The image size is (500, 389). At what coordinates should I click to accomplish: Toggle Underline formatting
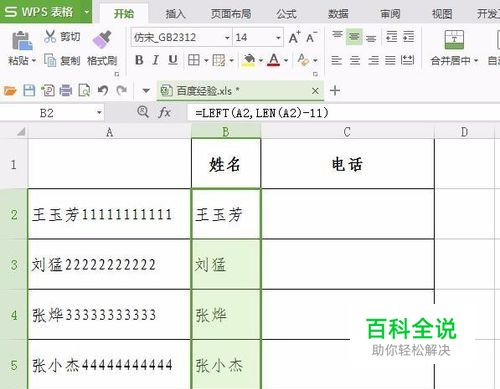(x=172, y=60)
